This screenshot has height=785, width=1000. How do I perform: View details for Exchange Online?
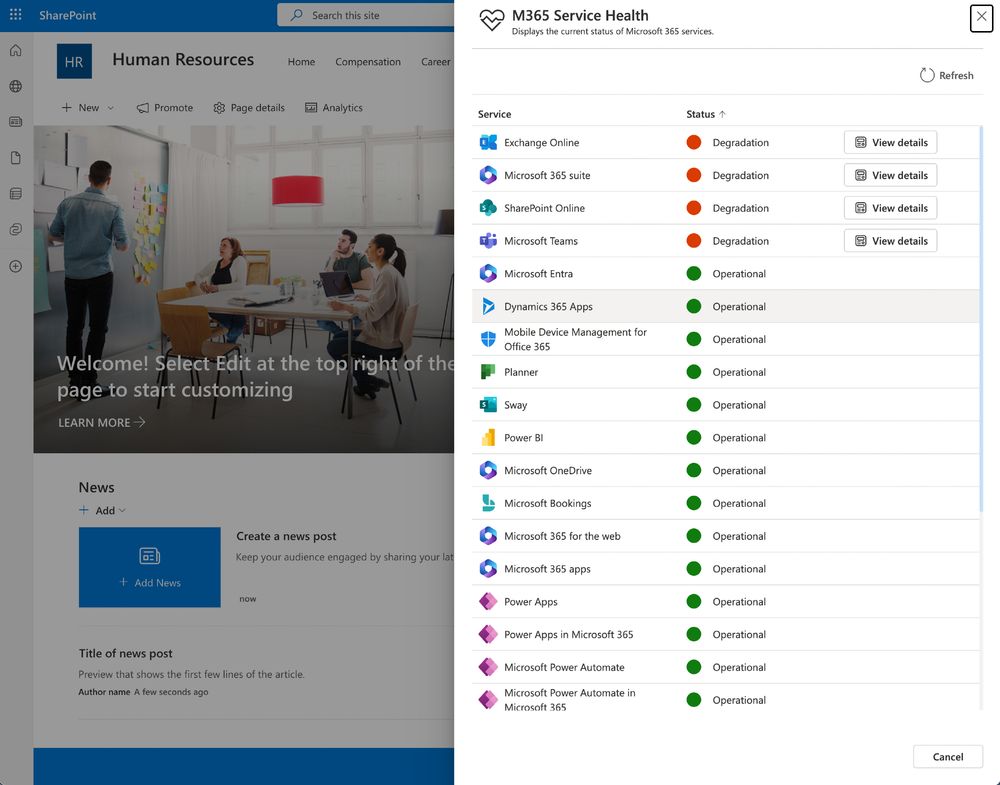click(x=890, y=142)
